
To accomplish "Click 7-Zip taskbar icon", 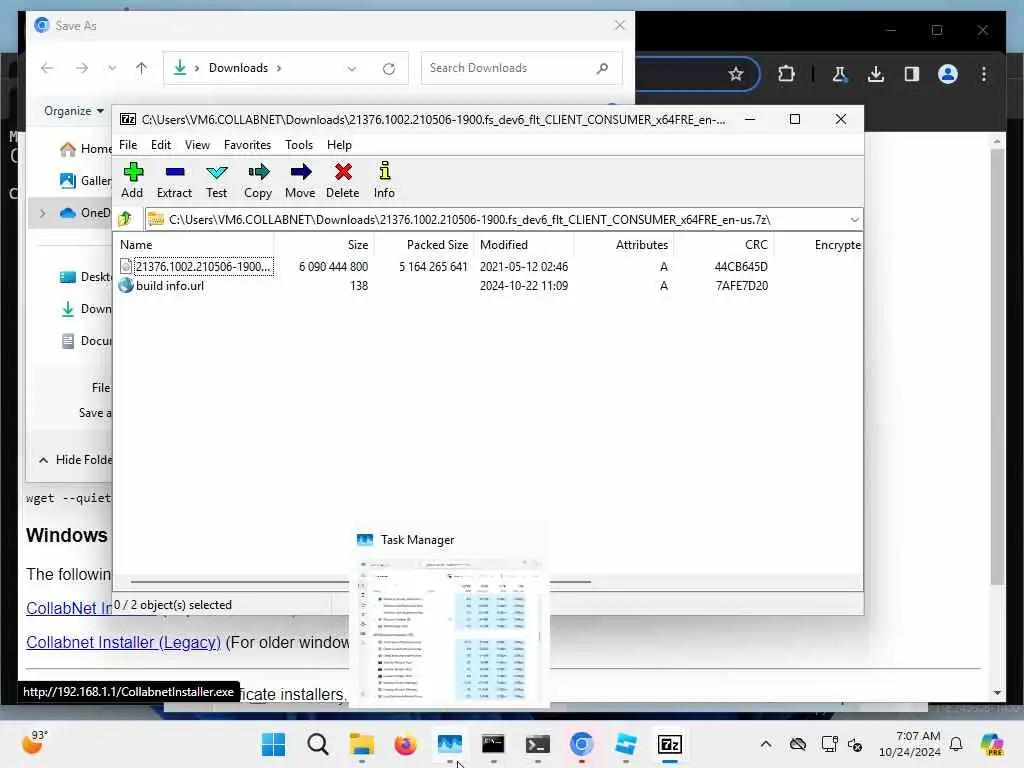I will coord(670,744).
